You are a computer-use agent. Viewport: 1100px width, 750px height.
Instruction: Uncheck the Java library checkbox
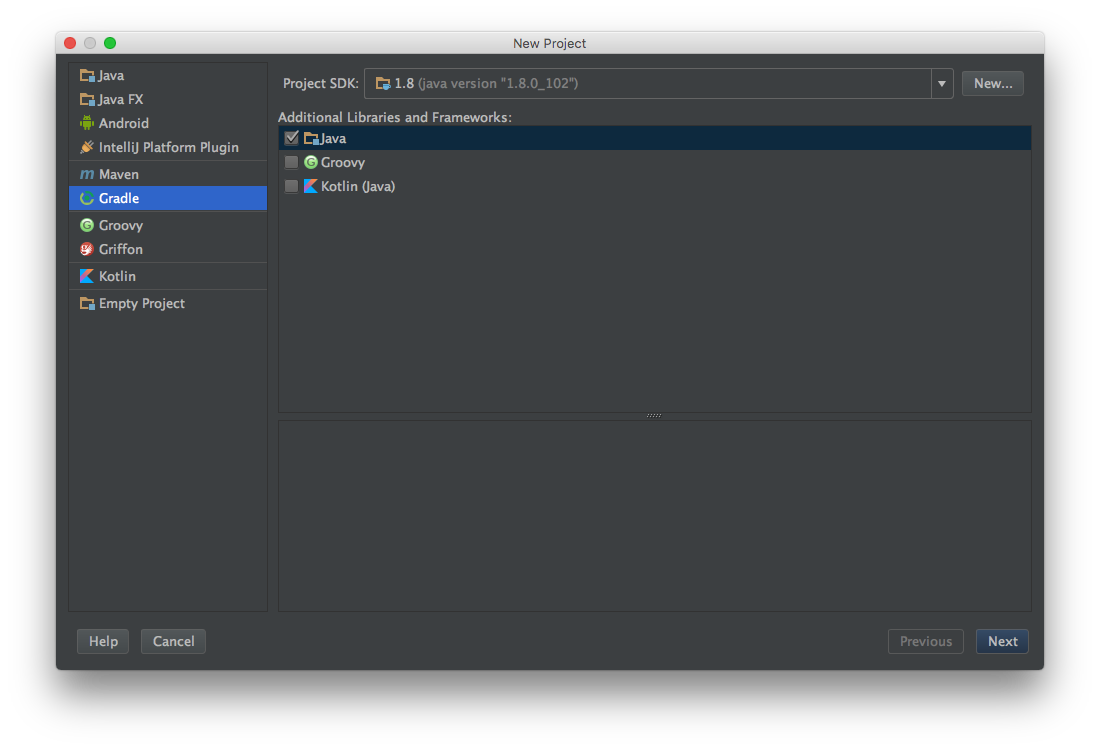[291, 137]
